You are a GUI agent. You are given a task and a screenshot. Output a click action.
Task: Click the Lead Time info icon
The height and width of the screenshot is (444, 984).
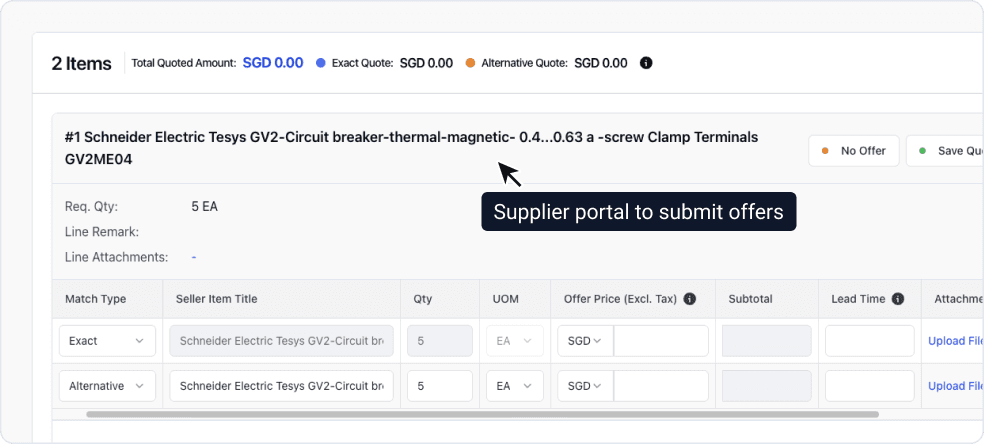[x=898, y=299]
